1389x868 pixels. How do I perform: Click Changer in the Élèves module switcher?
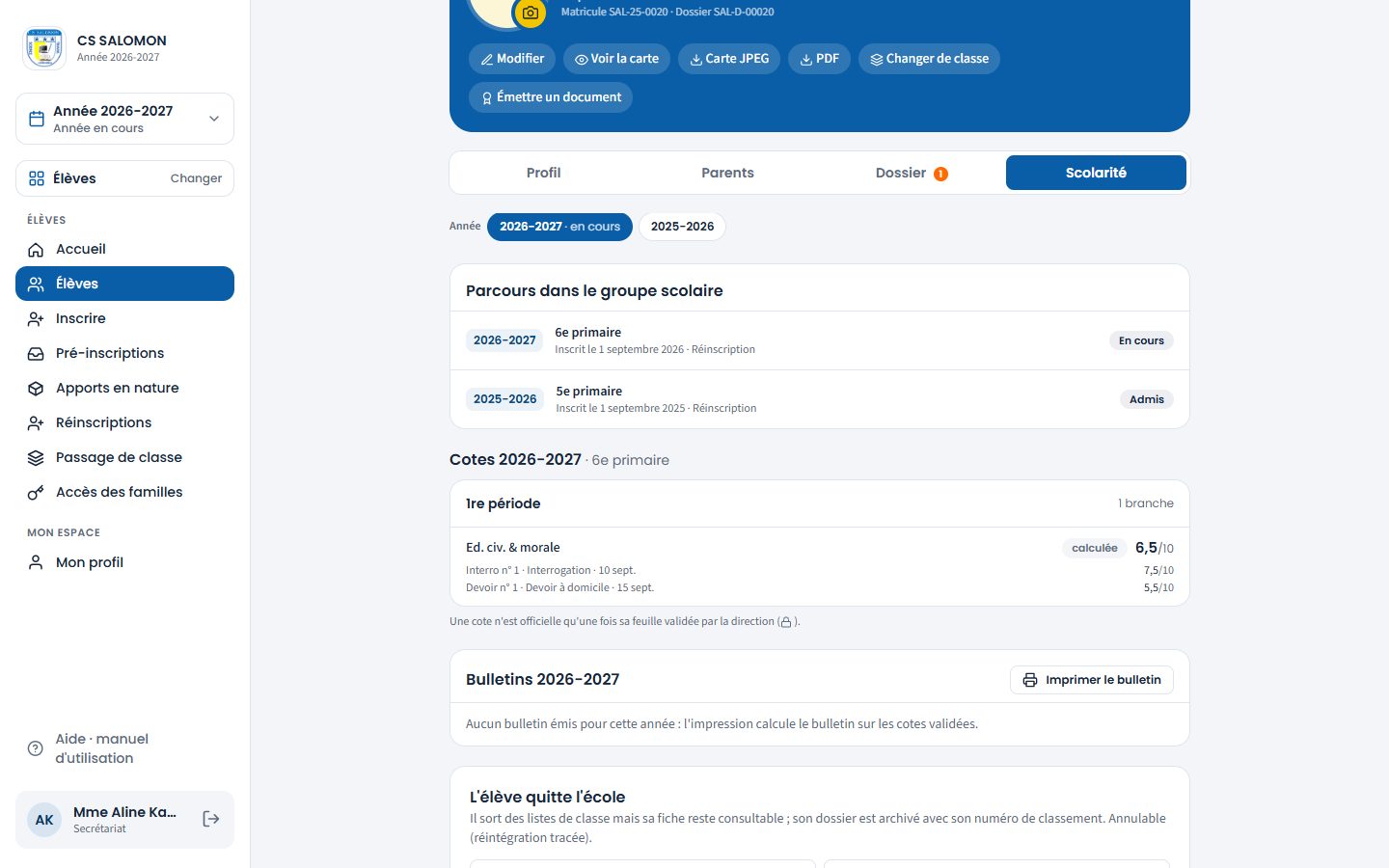[196, 178]
